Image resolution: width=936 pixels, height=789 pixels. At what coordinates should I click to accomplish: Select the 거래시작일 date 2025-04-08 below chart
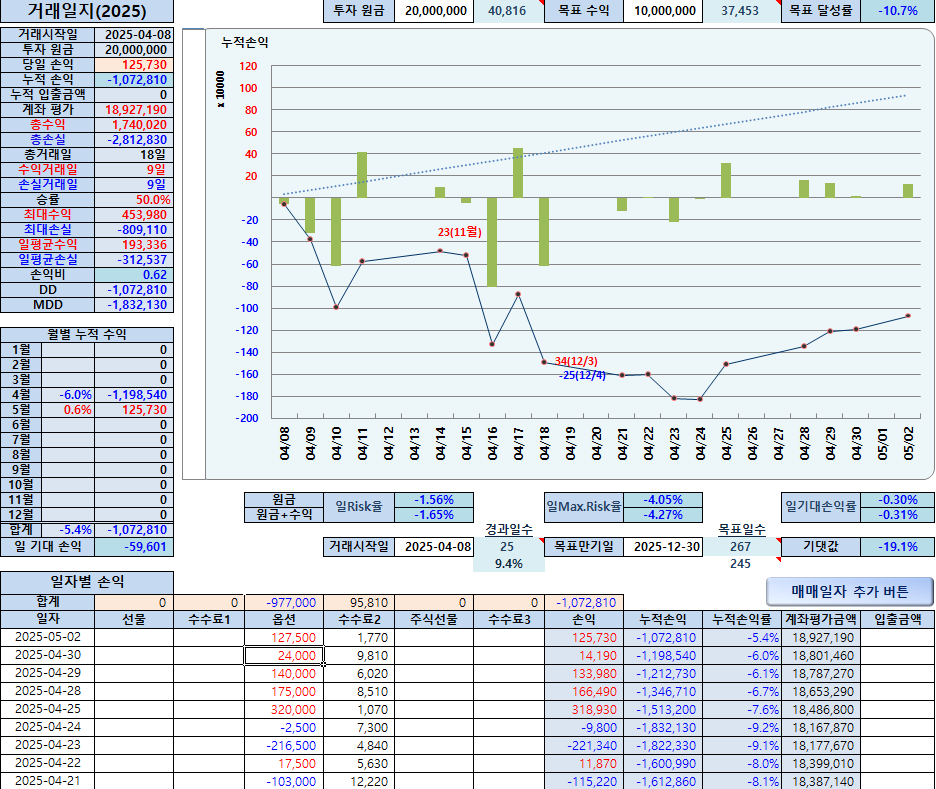tap(435, 547)
